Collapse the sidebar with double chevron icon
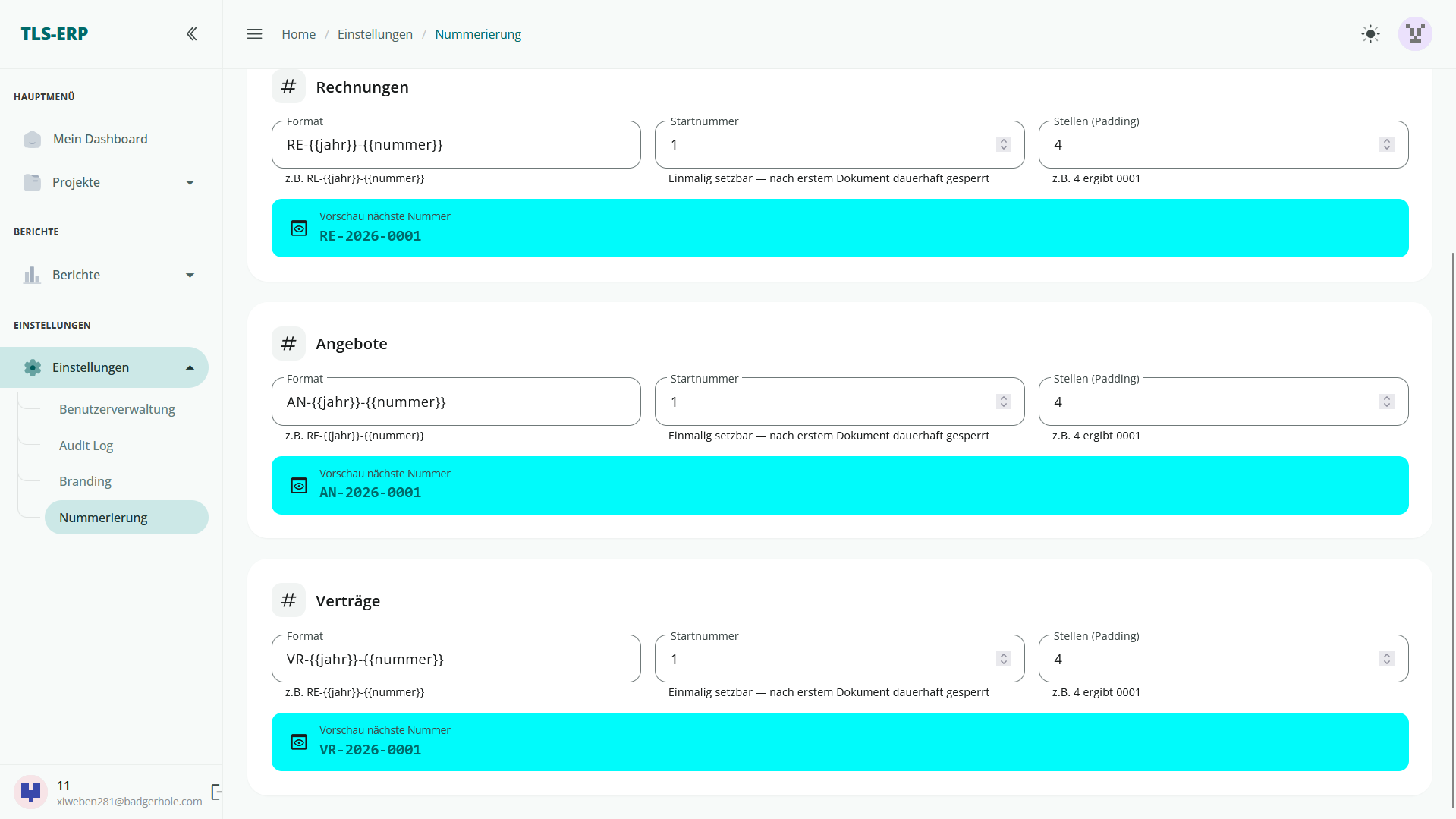 click(x=191, y=33)
